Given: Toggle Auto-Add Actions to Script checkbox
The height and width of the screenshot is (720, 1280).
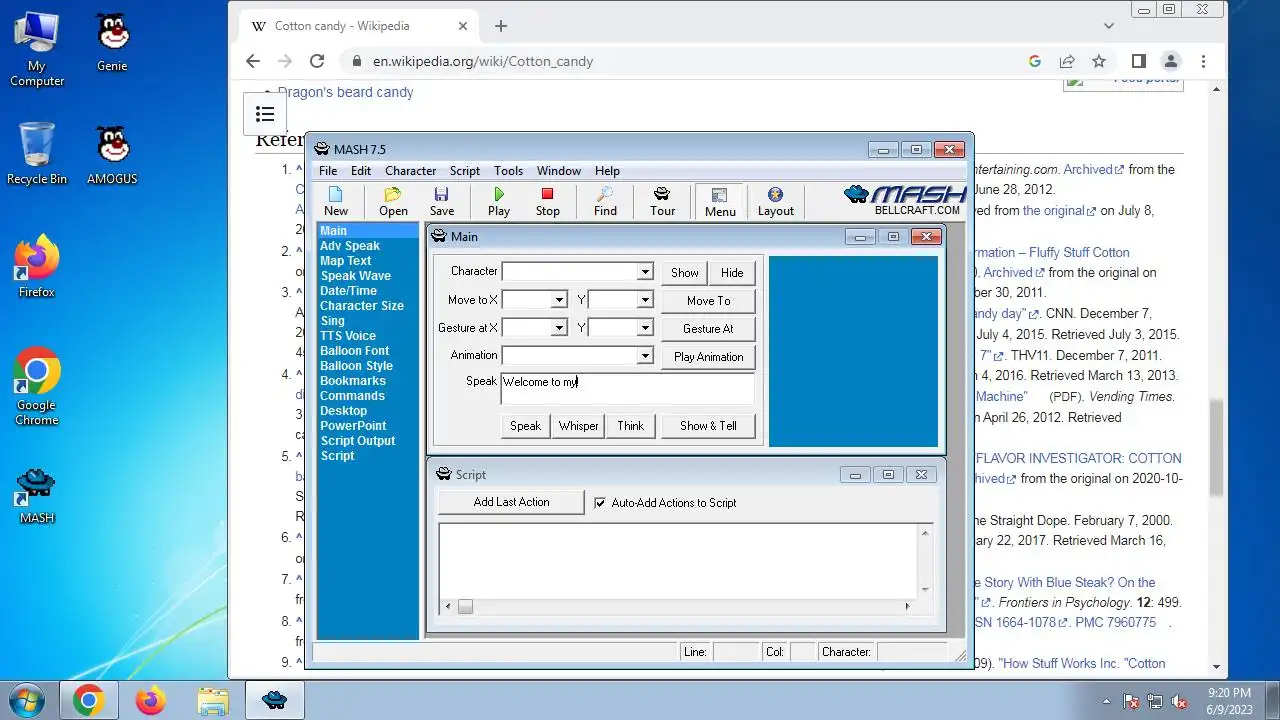Looking at the screenshot, I should tap(600, 503).
